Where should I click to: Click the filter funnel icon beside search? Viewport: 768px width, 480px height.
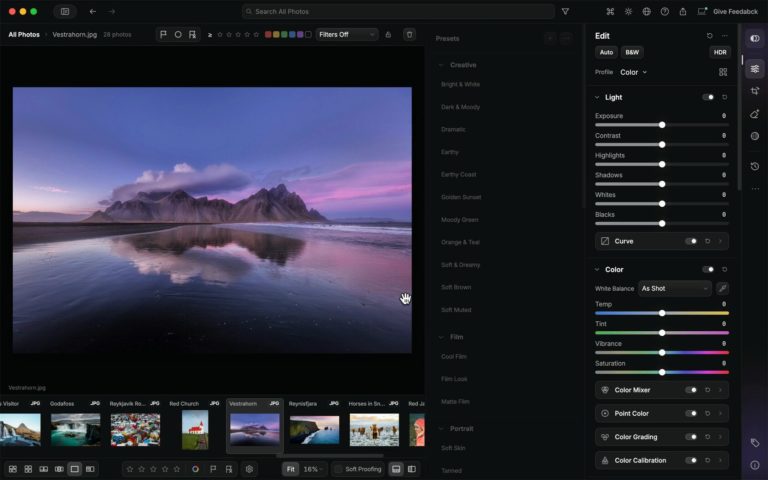[x=565, y=11]
